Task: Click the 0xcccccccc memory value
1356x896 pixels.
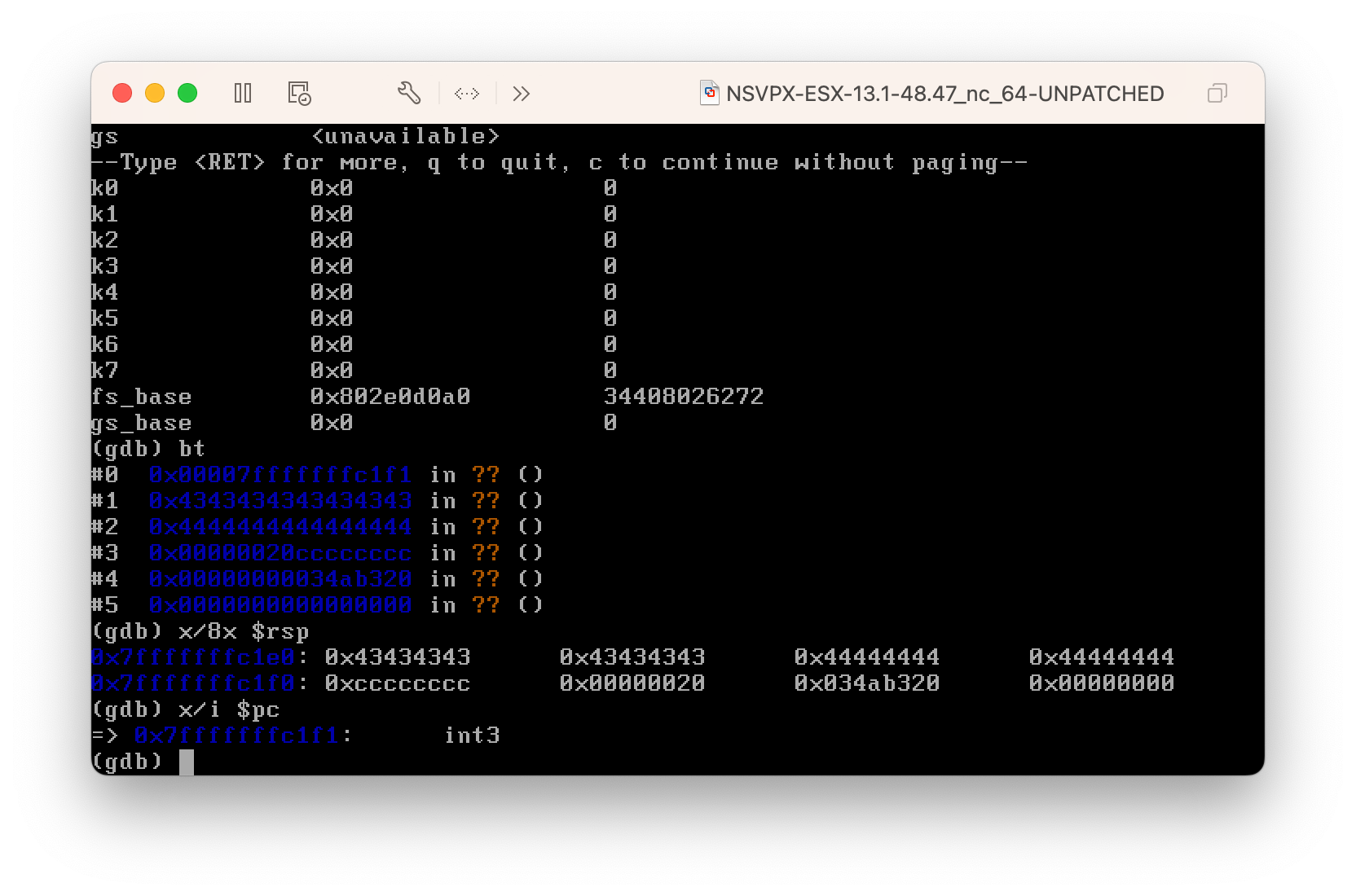Action: [x=398, y=683]
